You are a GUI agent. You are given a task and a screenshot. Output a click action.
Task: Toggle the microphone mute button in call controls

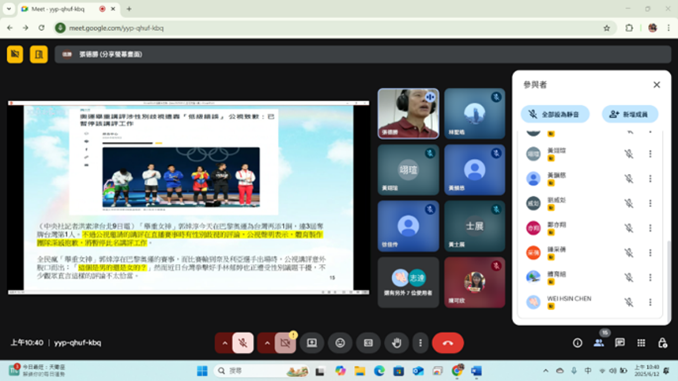[243, 343]
